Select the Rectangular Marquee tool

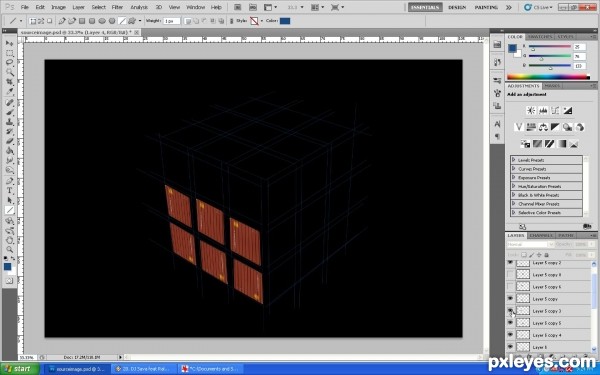pyautogui.click(x=10, y=53)
